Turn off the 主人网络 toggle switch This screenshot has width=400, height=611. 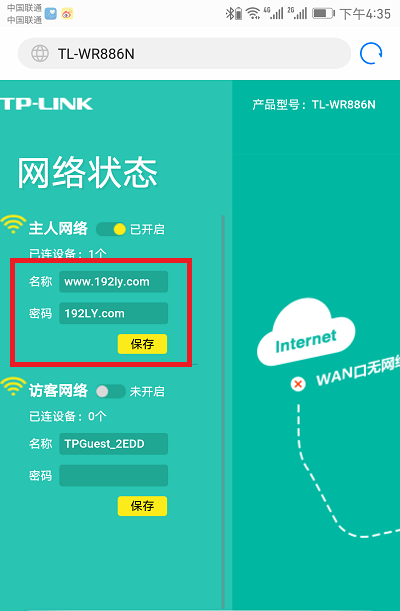(x=111, y=229)
